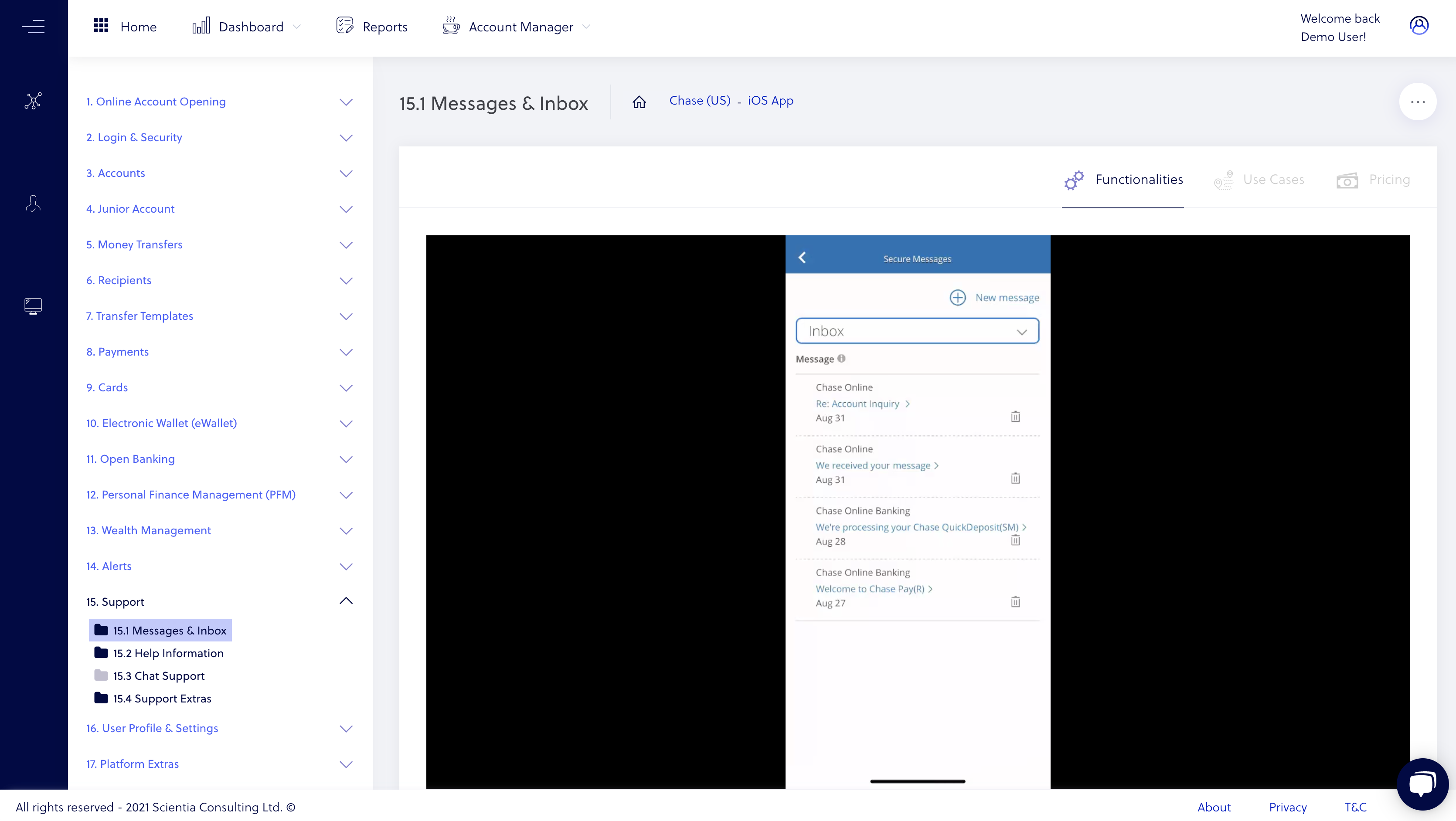
Task: Expand 17. Platform Extras chevron
Action: pos(346,764)
